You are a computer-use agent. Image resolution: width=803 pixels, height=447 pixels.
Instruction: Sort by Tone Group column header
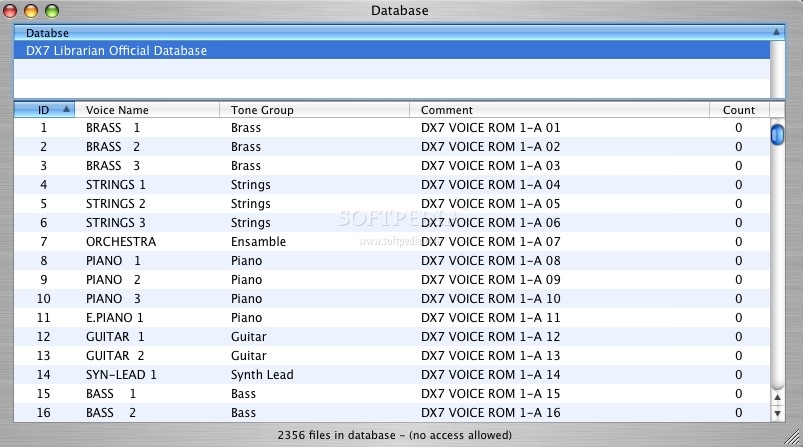pos(314,110)
